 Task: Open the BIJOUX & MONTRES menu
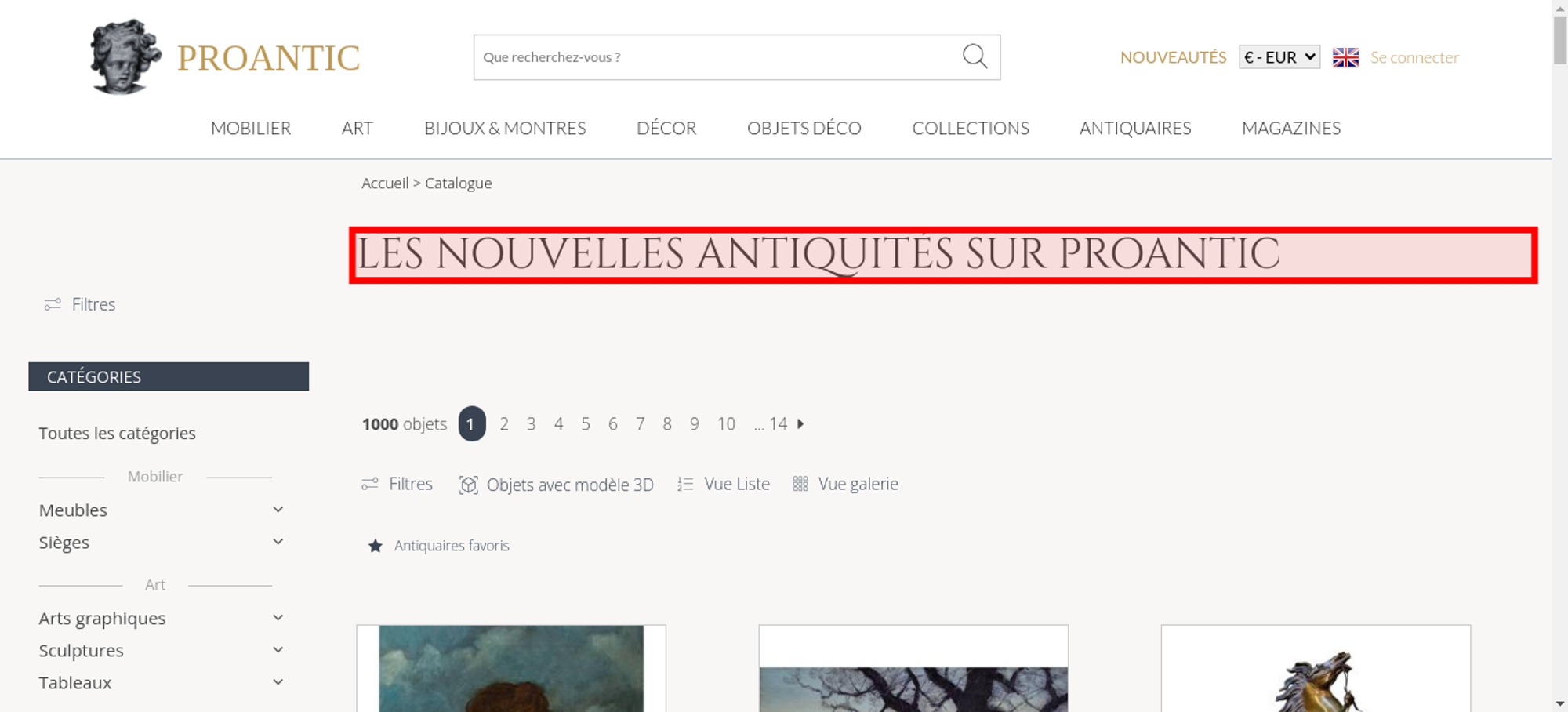tap(505, 128)
